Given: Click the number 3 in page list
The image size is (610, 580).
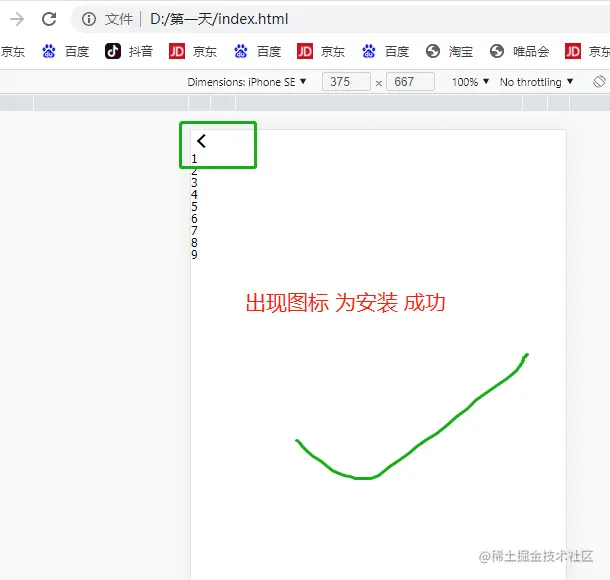Looking at the screenshot, I should (x=194, y=182).
